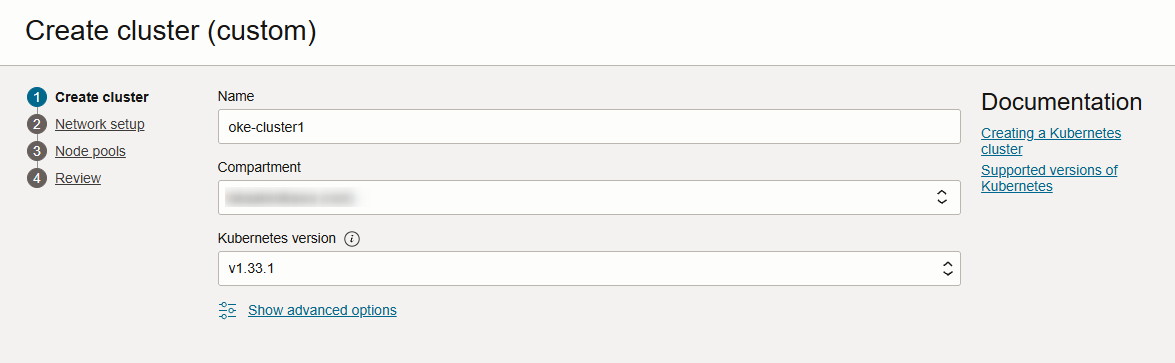Click the step 4 number circle
This screenshot has width=1175, height=363.
37,178
